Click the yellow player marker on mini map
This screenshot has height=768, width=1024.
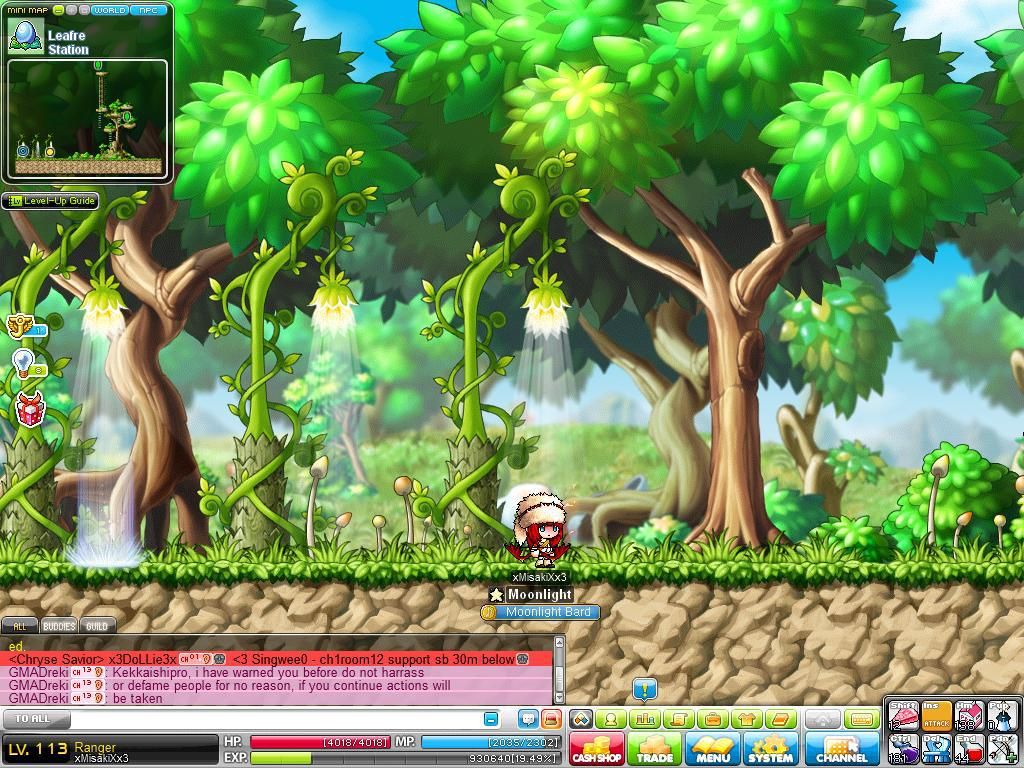pyautogui.click(x=50, y=152)
